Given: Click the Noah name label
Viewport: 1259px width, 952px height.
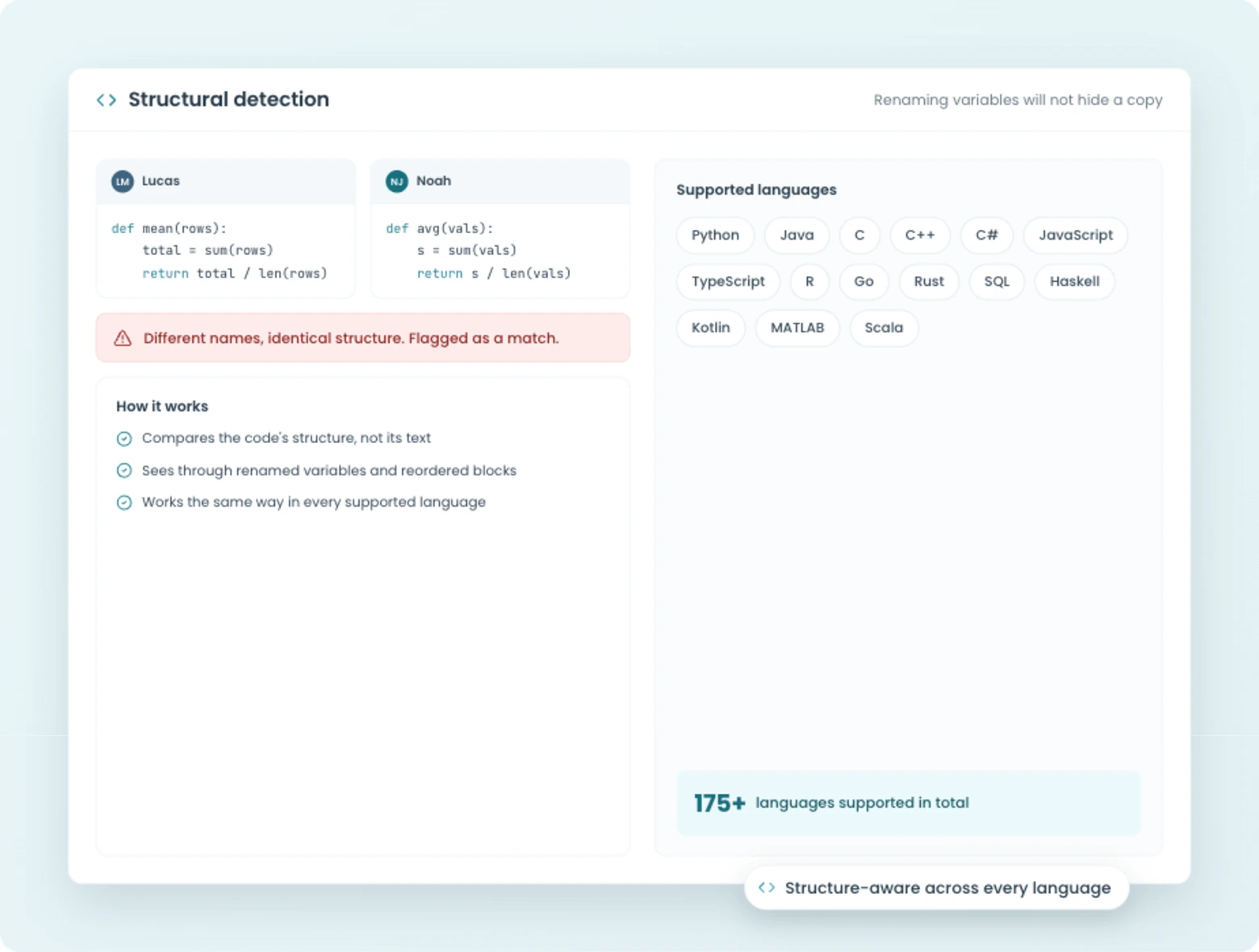Looking at the screenshot, I should [433, 181].
